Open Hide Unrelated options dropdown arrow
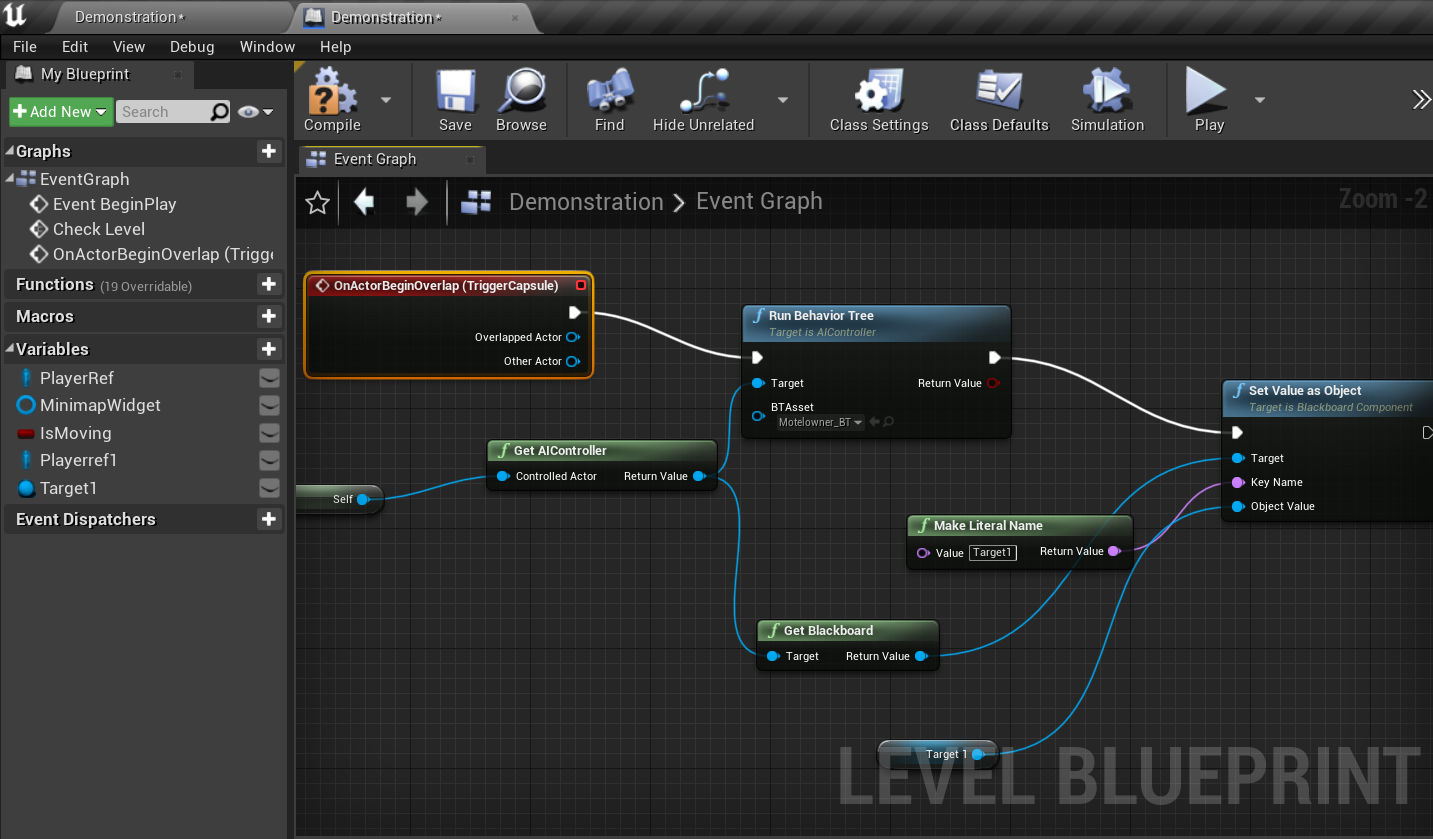This screenshot has height=839, width=1433. pos(783,100)
